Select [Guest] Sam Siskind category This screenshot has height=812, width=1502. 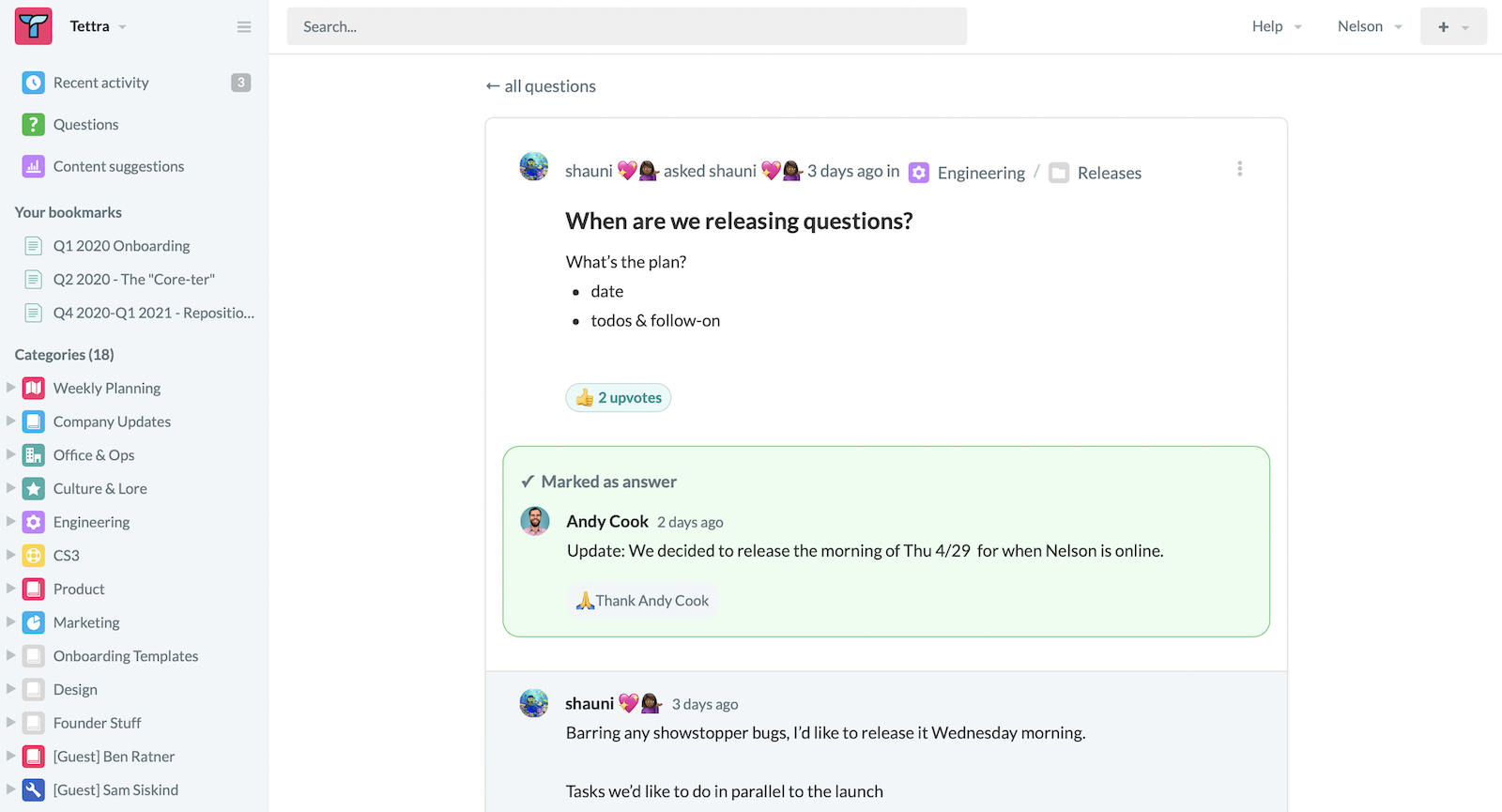tap(115, 789)
